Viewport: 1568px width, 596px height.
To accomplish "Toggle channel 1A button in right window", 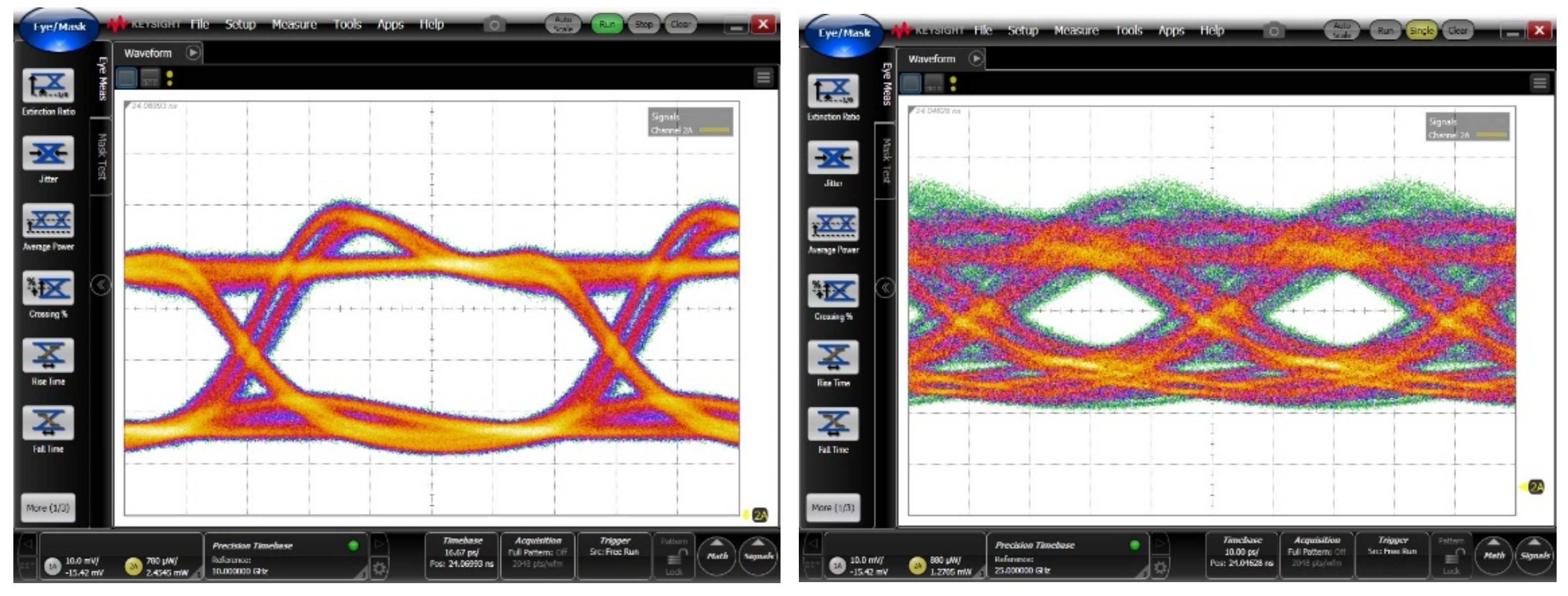I will (837, 566).
